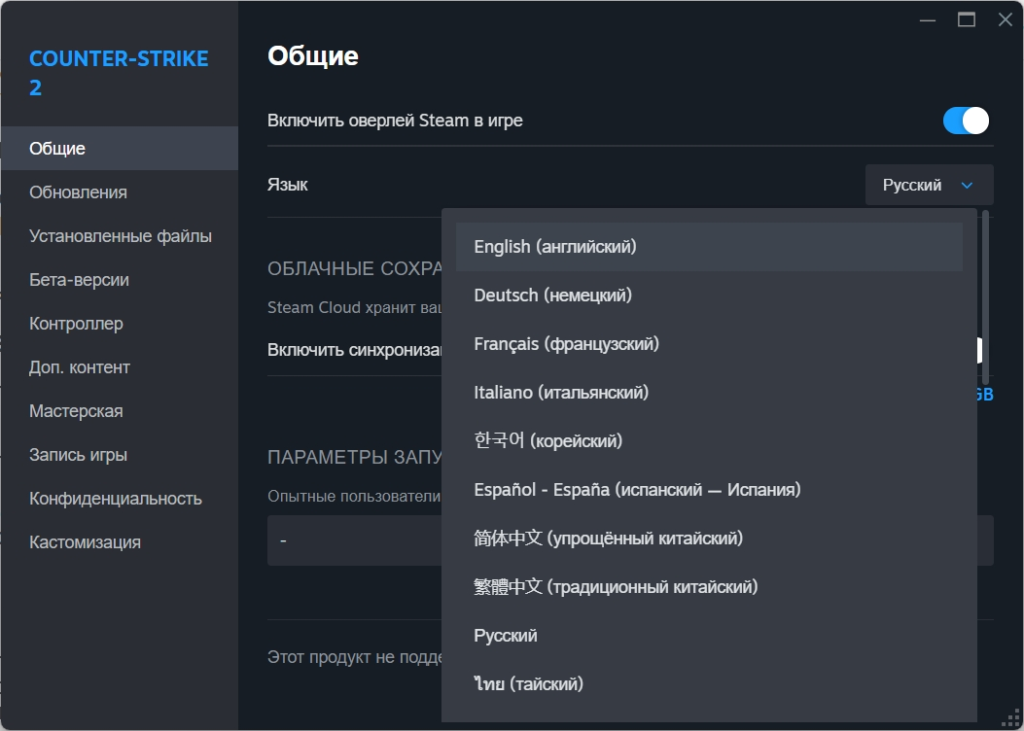1024x731 pixels.
Task: Open the Мастерская section in the sidebar
Action: 76,411
